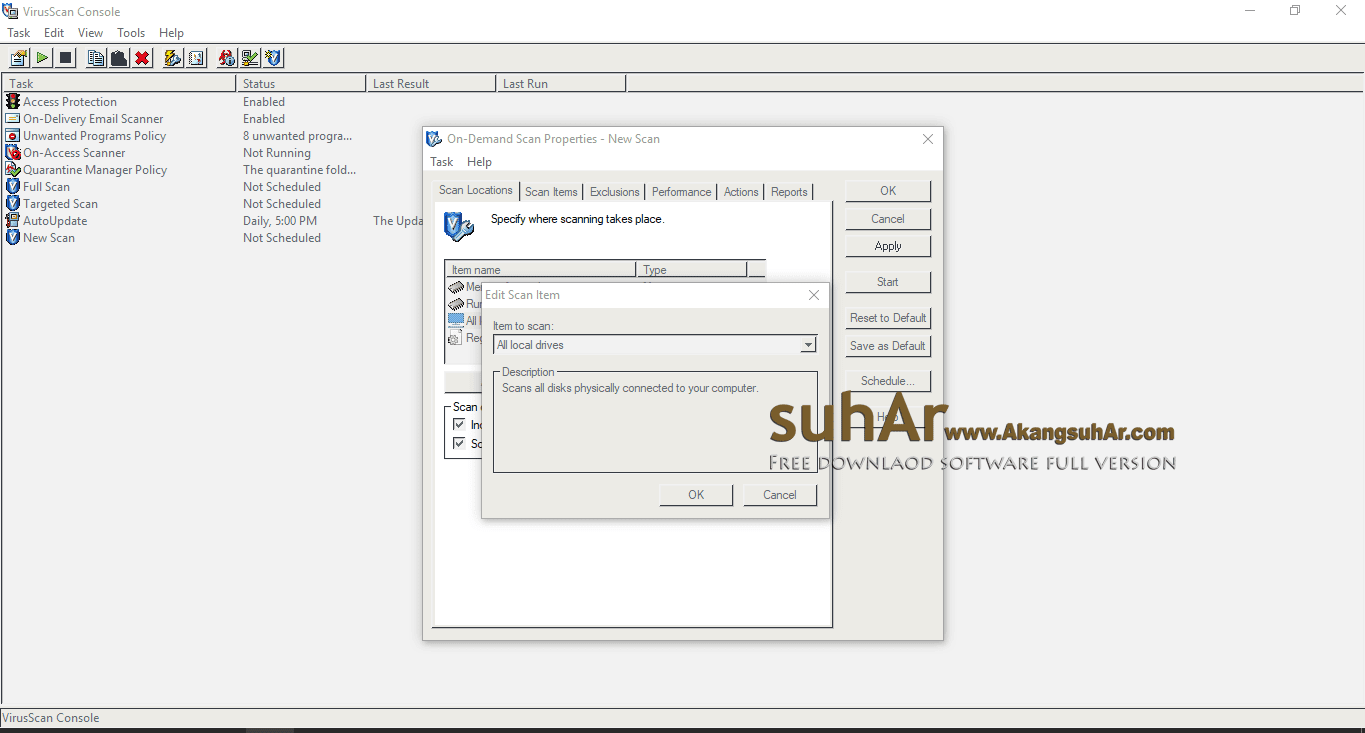Toggle the upper Scan options checkbox beside 'In'

(459, 424)
